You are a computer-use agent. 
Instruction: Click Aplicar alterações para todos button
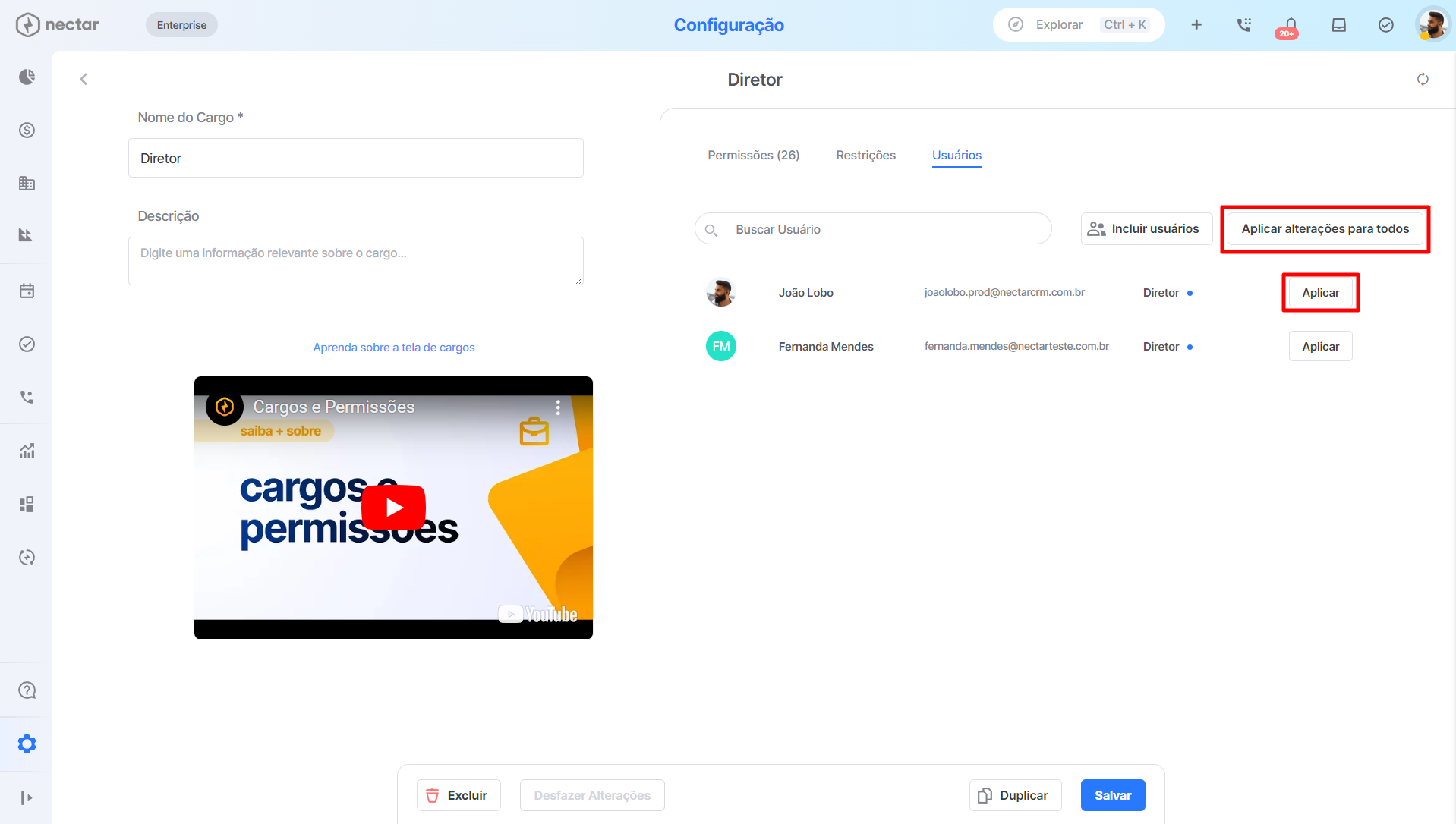coord(1325,228)
